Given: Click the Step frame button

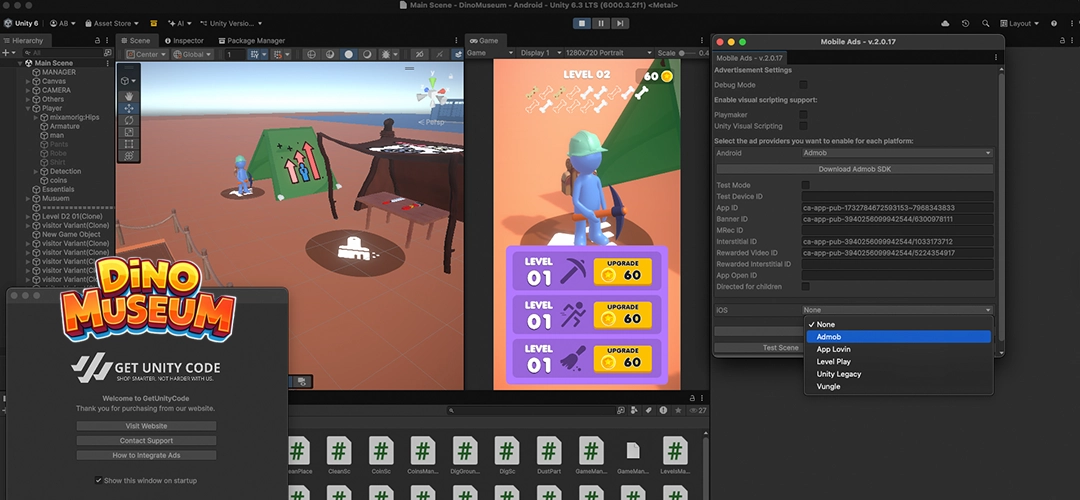Looking at the screenshot, I should [x=618, y=22].
